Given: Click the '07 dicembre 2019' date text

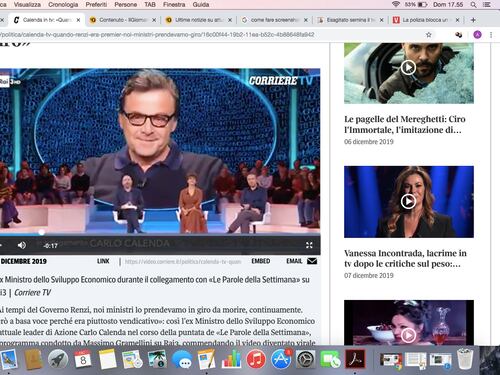Looking at the screenshot, I should pyautogui.click(x=369, y=276).
